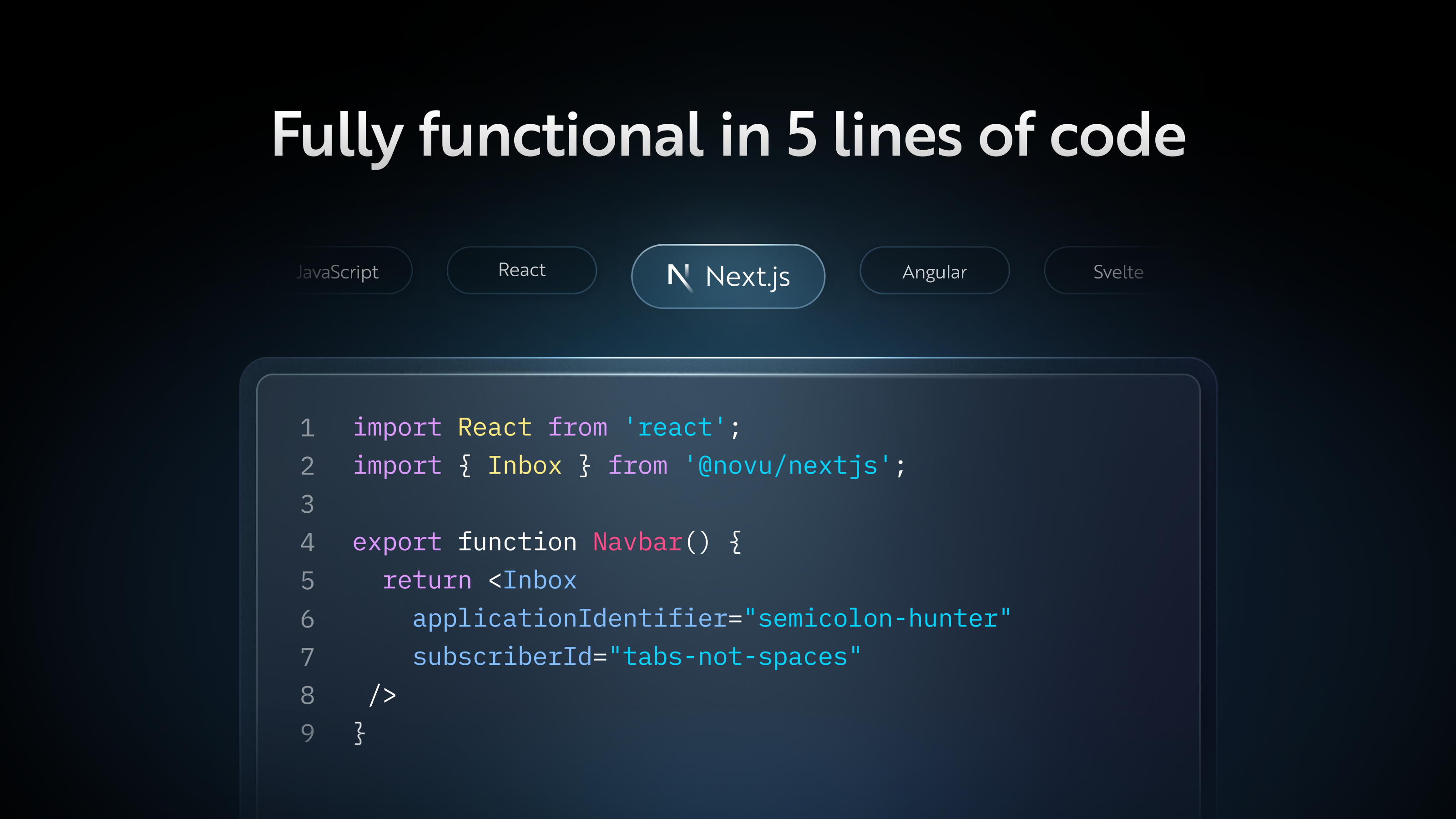Click line number 2 in the code gutter

[x=307, y=466]
